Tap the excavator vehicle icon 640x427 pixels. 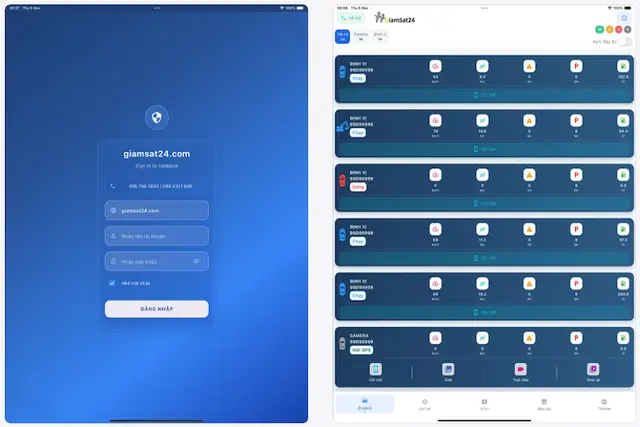pos(342,127)
